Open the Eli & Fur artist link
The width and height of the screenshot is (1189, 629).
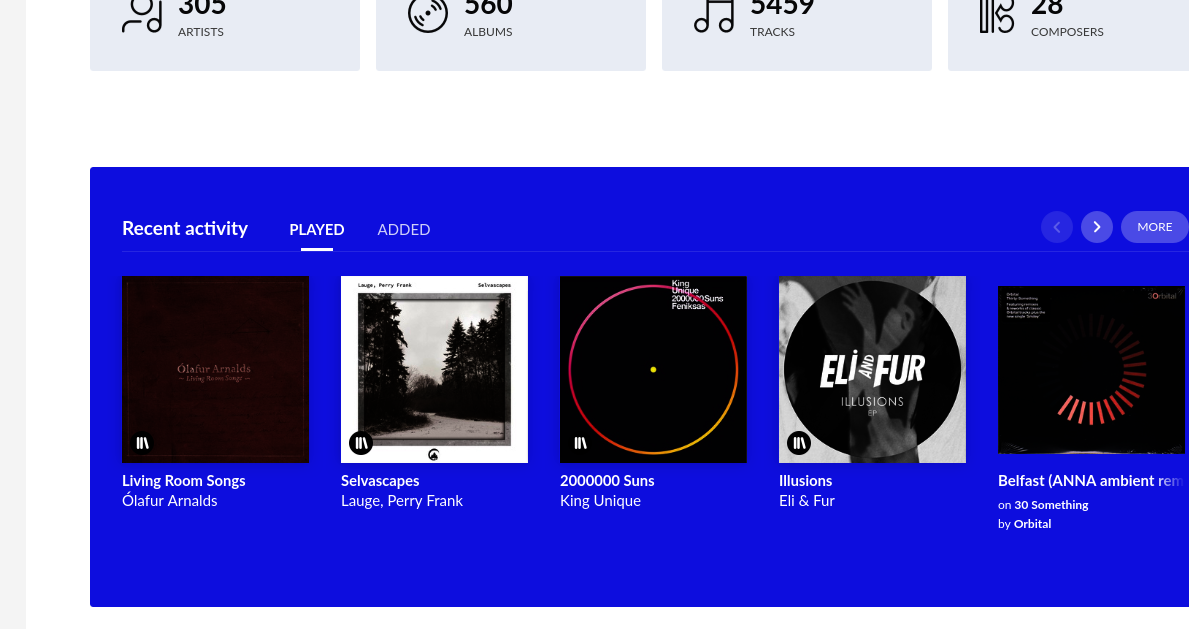tap(807, 501)
